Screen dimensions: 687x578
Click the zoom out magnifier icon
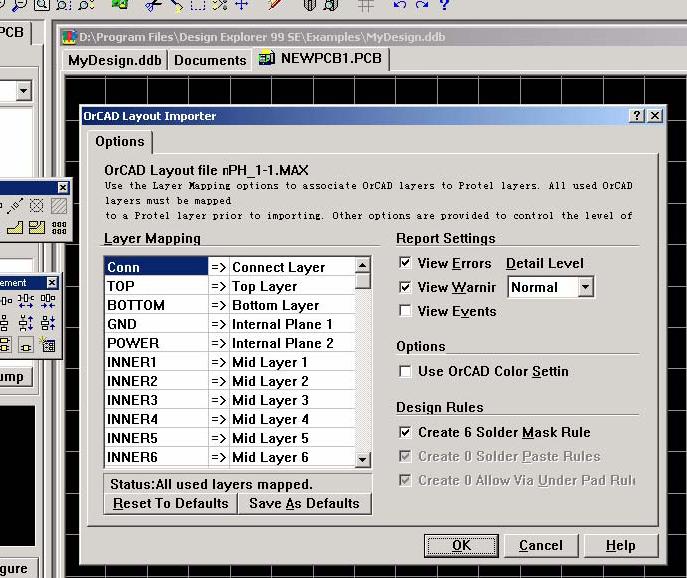pyautogui.click(x=19, y=4)
